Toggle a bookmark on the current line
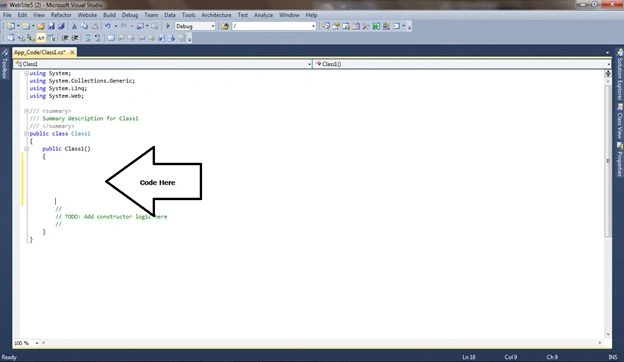624x362 pixels. [x=111, y=38]
